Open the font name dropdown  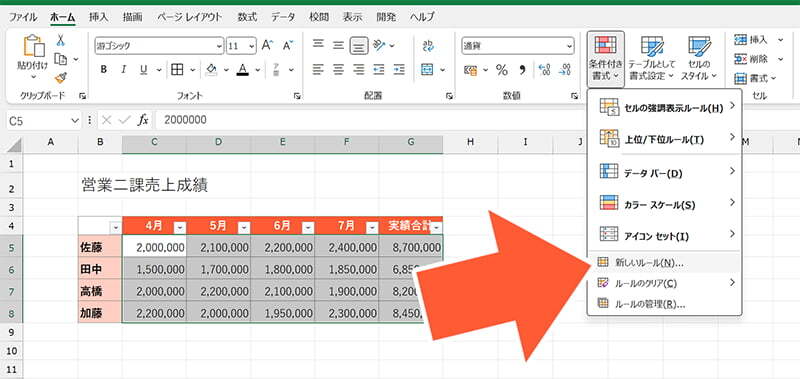pyautogui.click(x=220, y=45)
